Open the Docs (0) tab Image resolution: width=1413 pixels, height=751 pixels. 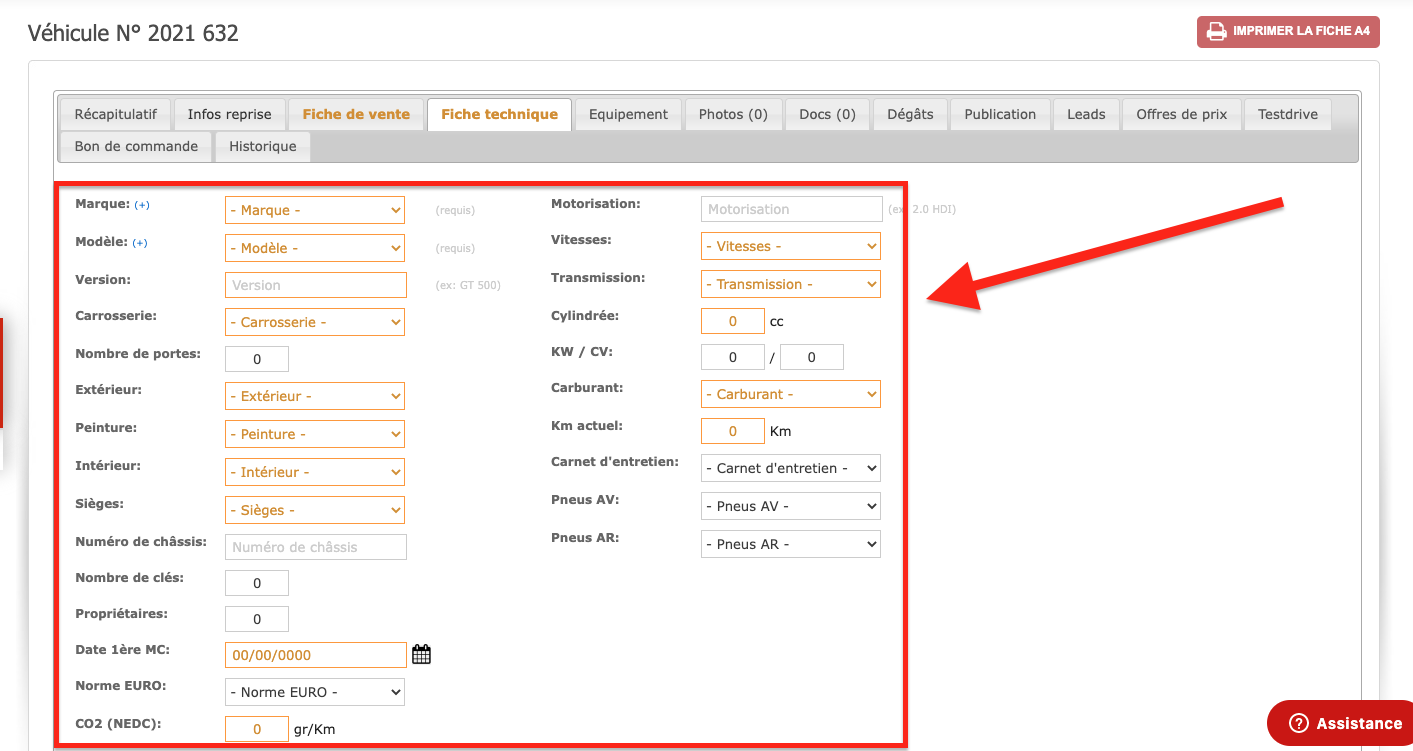pyautogui.click(x=827, y=114)
